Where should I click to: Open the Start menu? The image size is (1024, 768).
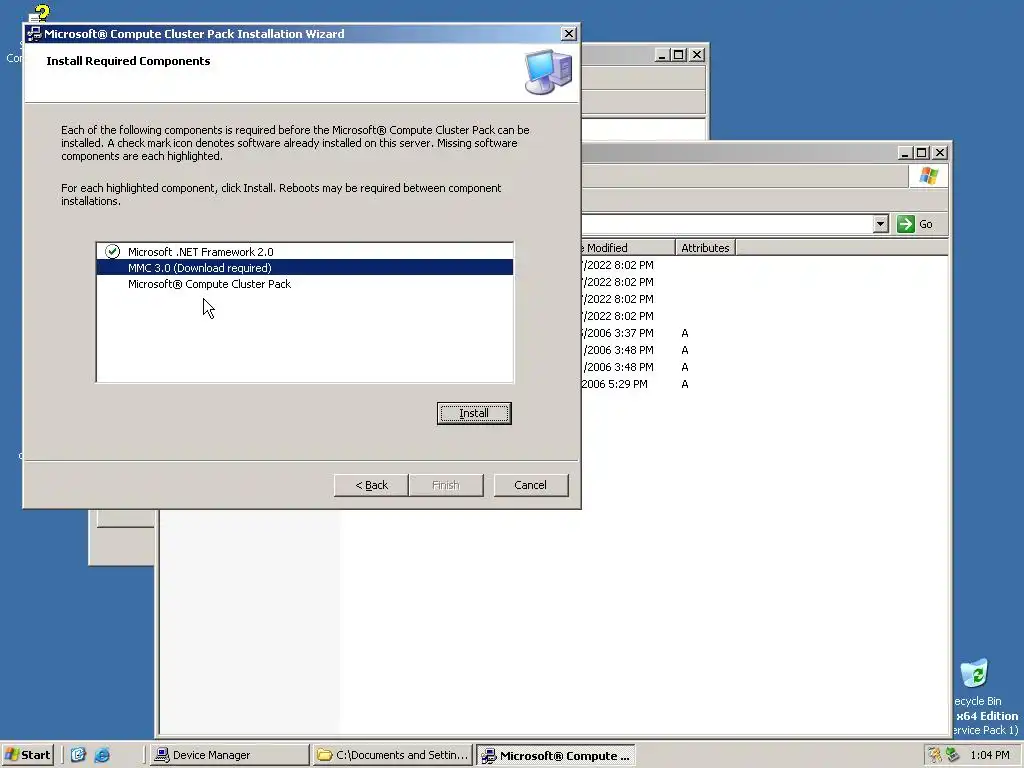[27, 755]
